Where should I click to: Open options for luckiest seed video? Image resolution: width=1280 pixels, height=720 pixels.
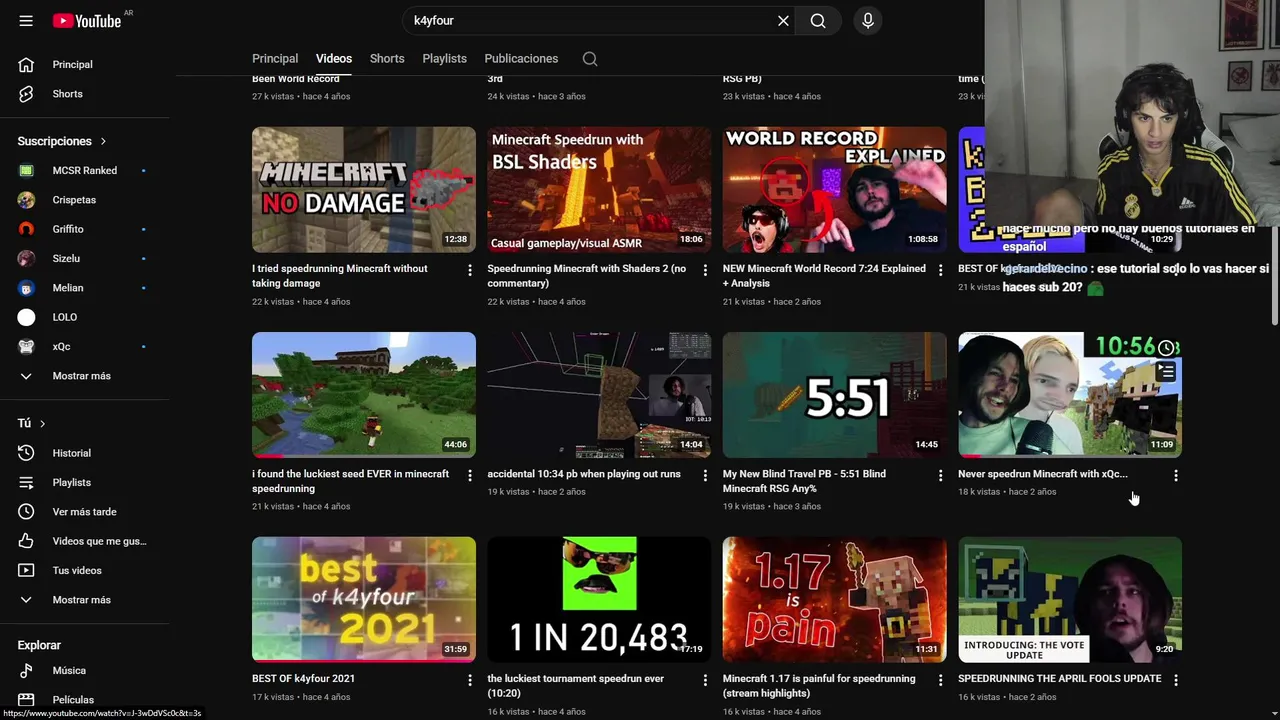(470, 476)
